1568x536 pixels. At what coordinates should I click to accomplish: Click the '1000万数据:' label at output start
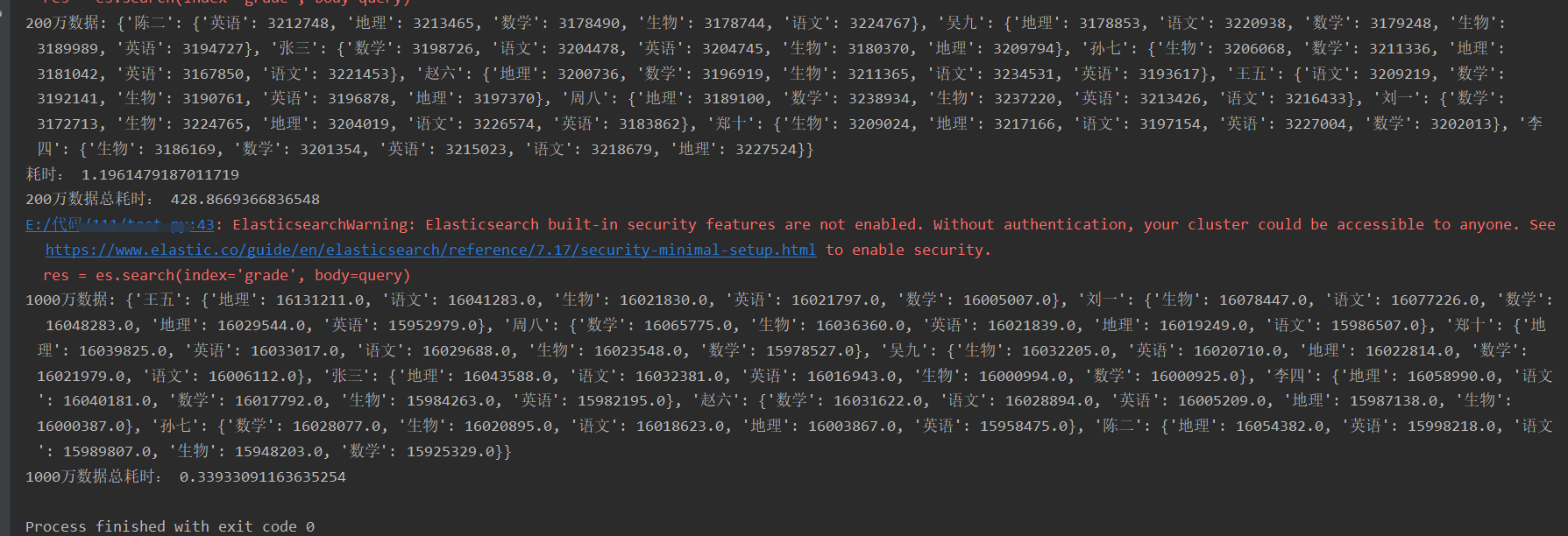[x=70, y=300]
